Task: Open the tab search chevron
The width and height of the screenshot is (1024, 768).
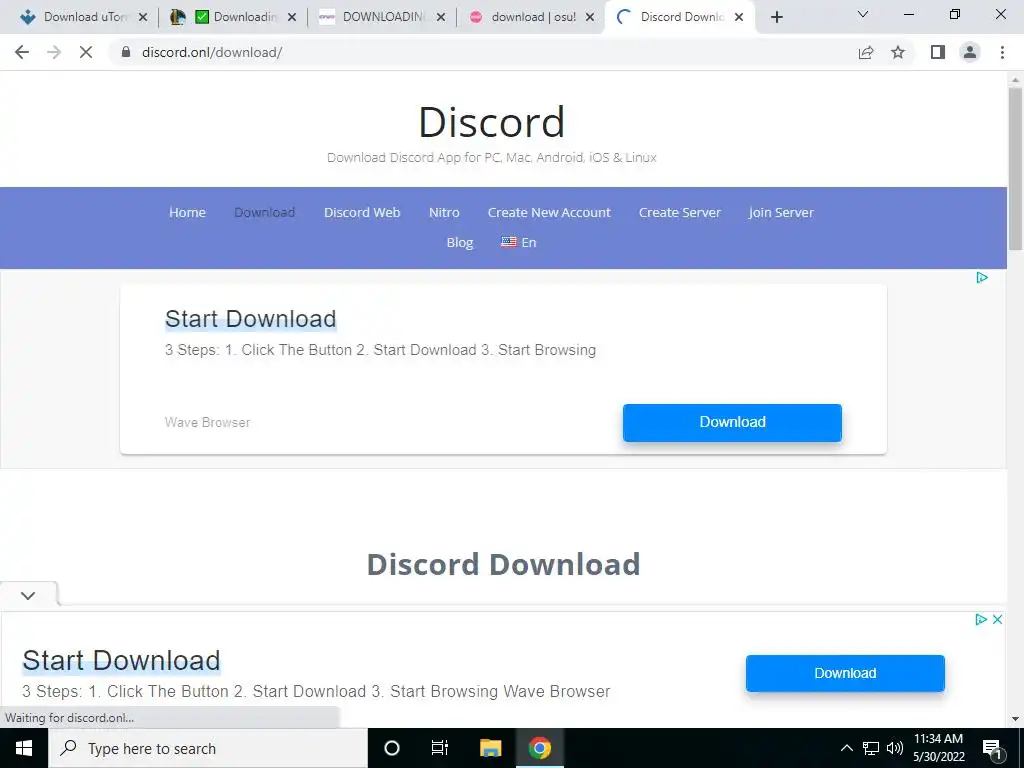Action: click(863, 14)
